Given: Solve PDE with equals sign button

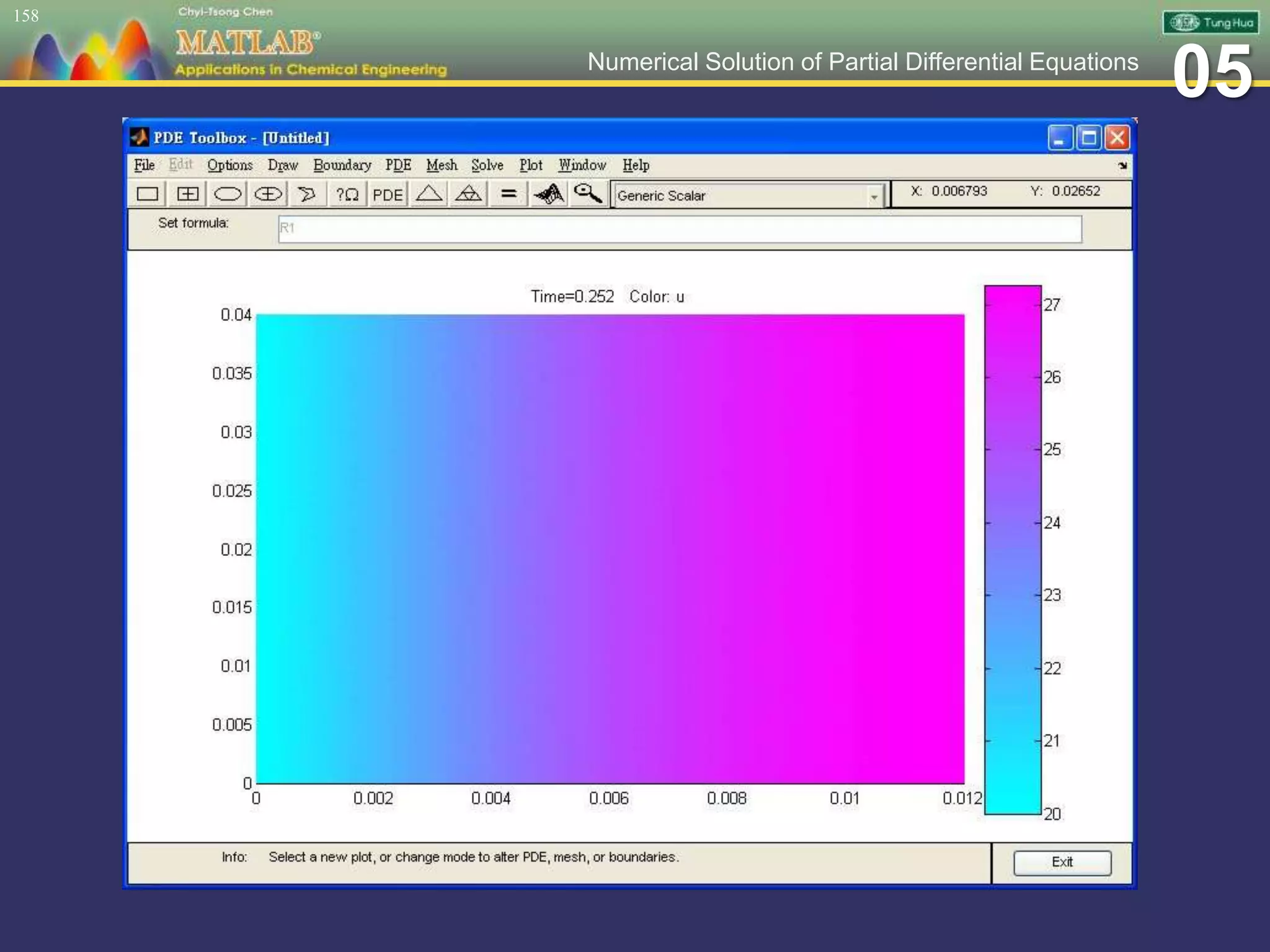Looking at the screenshot, I should pyautogui.click(x=508, y=195).
